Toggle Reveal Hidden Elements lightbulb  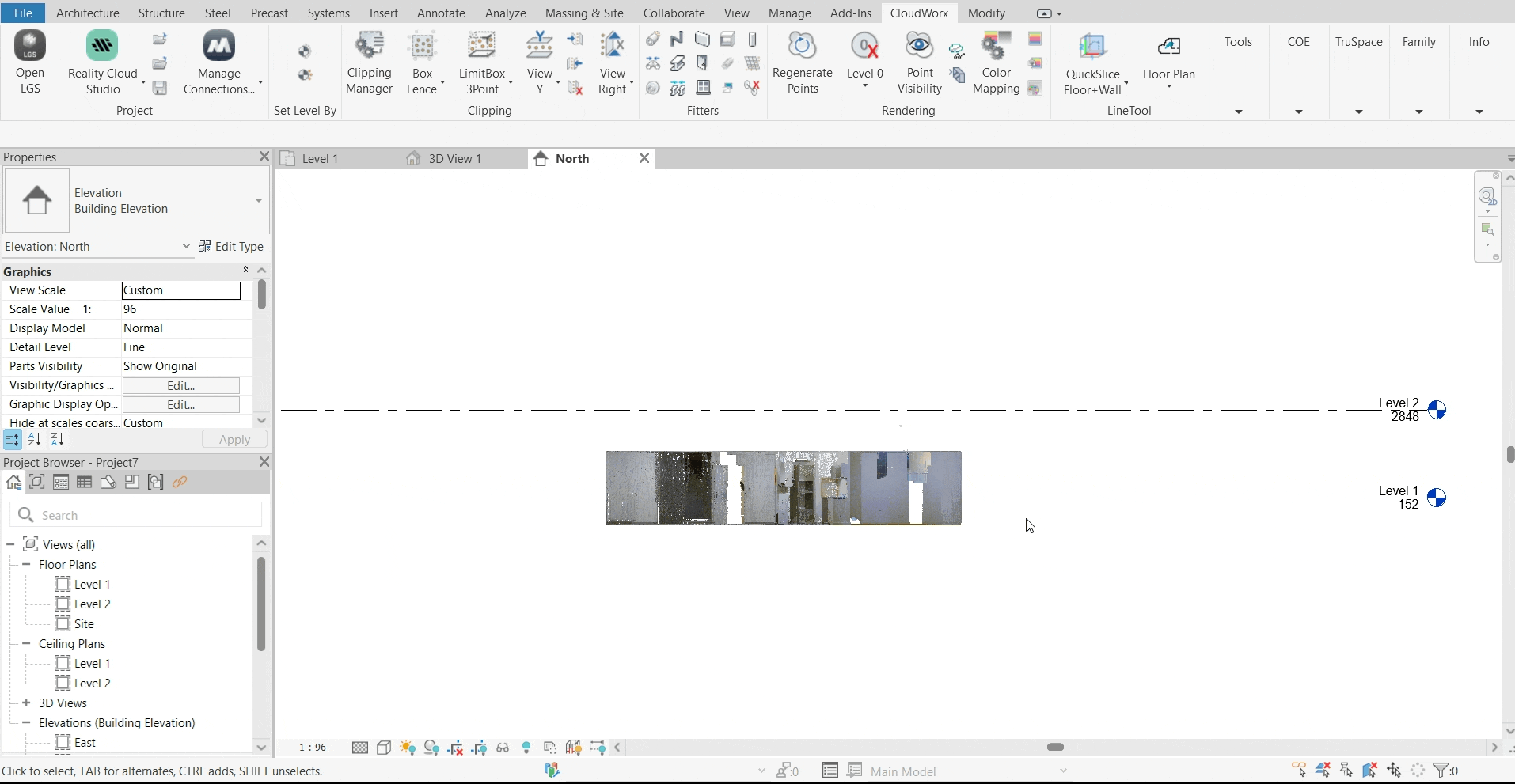click(x=527, y=748)
